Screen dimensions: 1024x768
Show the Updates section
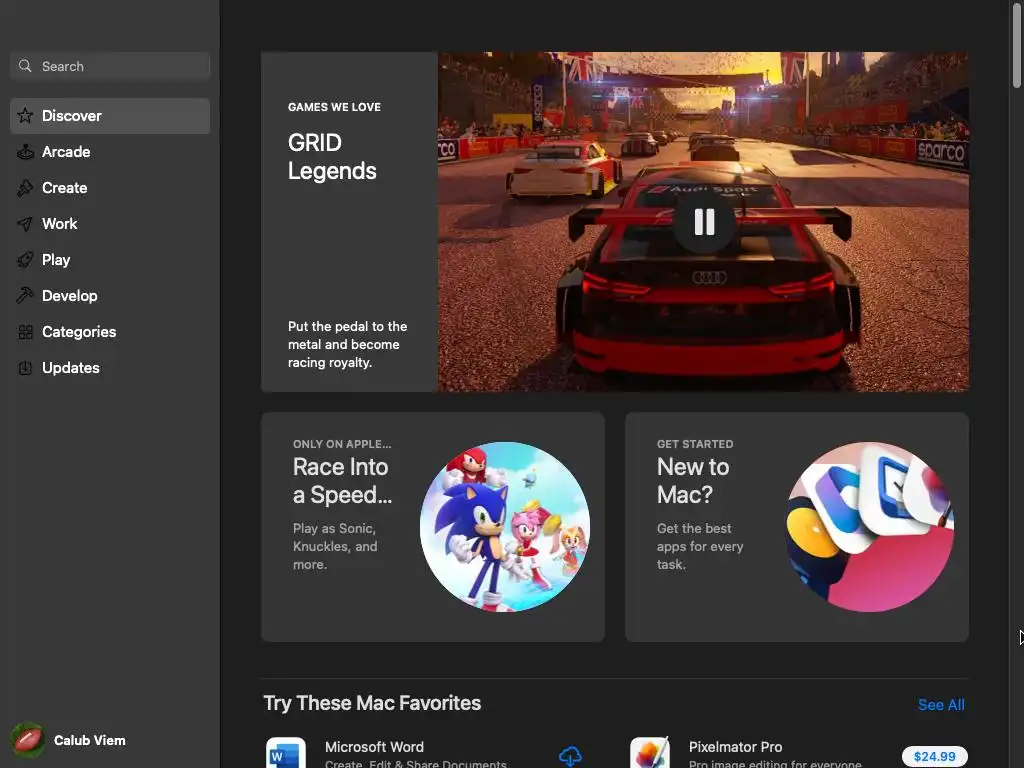coord(110,368)
